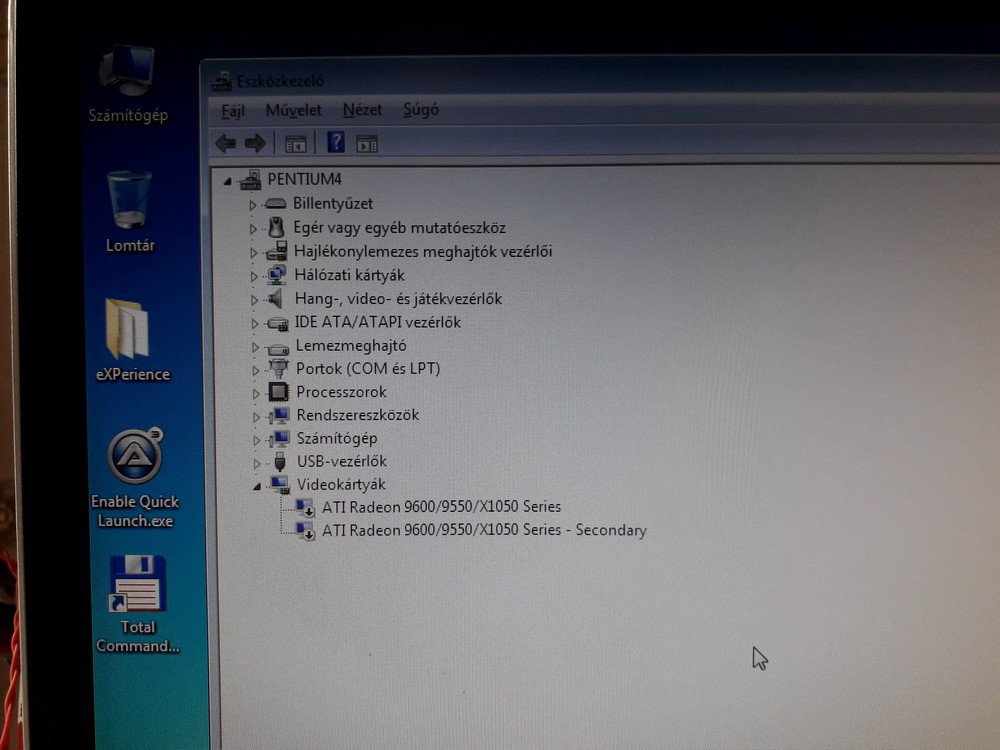Image resolution: width=1000 pixels, height=750 pixels.
Task: Toggle the action pane toolbar icon
Action: pyautogui.click(x=367, y=144)
